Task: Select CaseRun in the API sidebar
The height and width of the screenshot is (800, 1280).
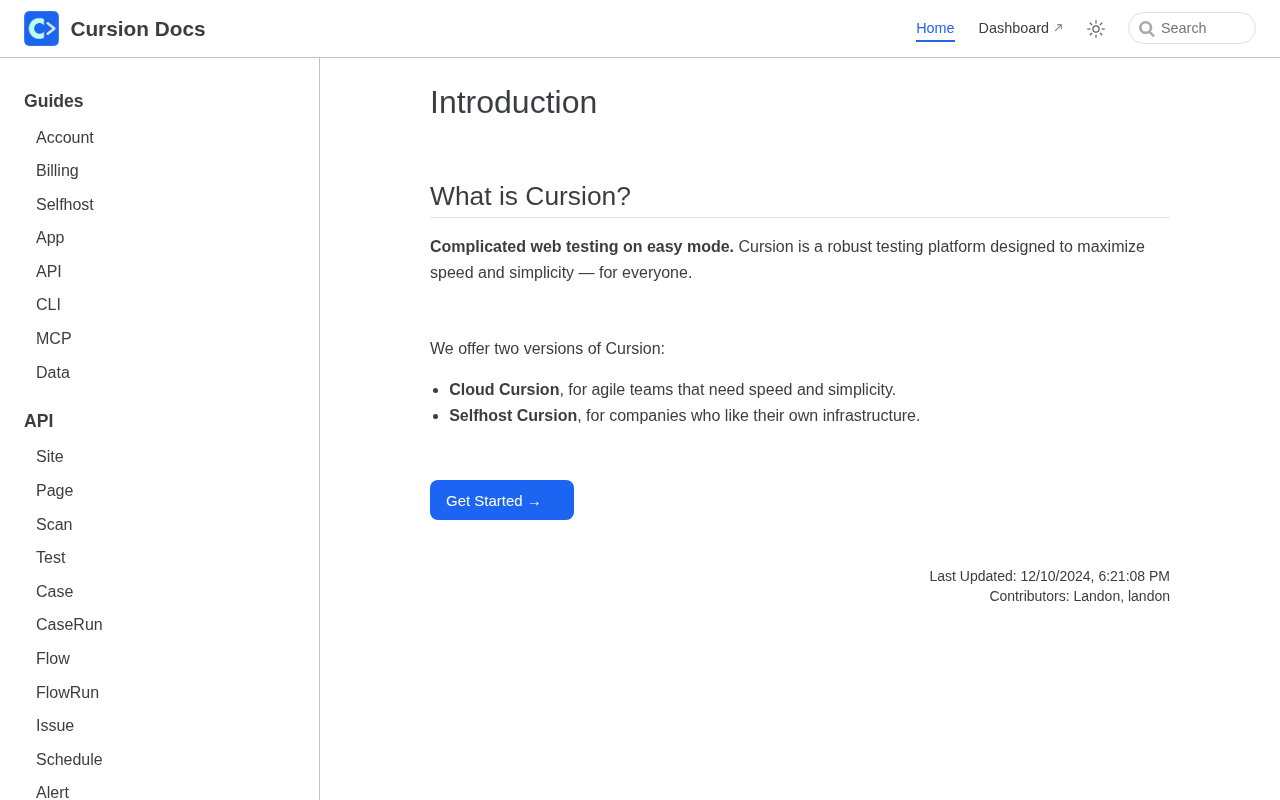Action: pyautogui.click(x=69, y=625)
